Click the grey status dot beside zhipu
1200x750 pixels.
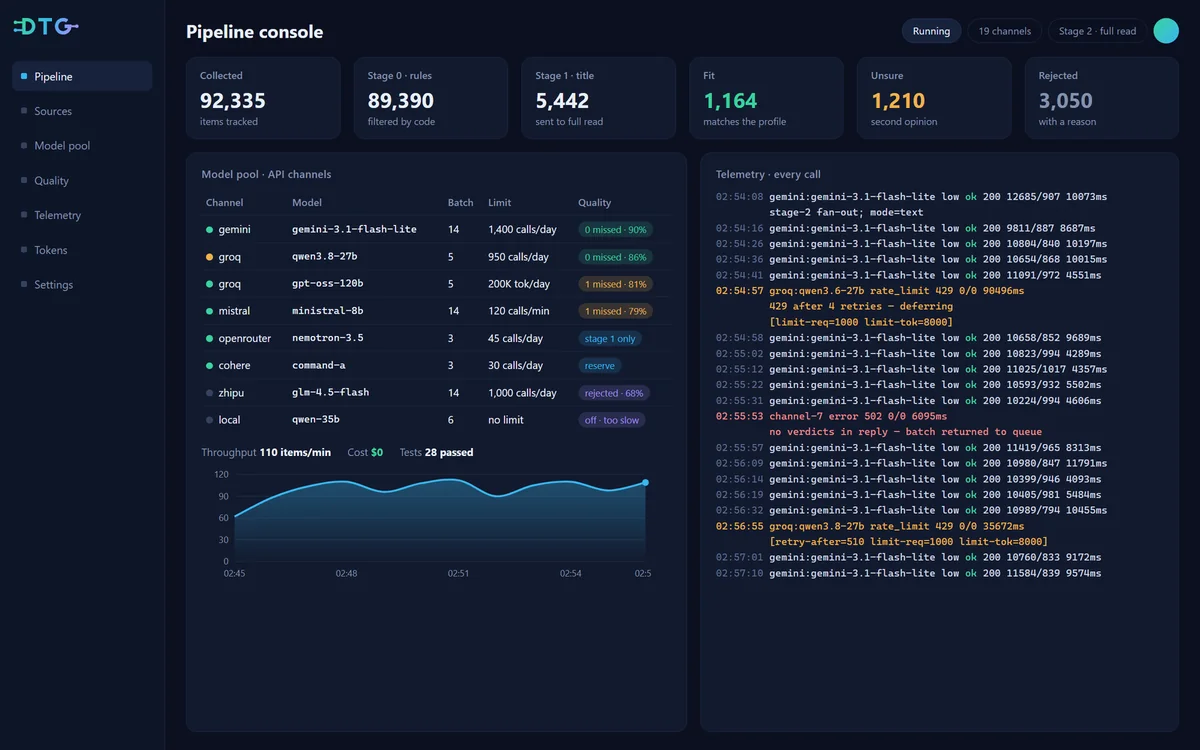[209, 393]
